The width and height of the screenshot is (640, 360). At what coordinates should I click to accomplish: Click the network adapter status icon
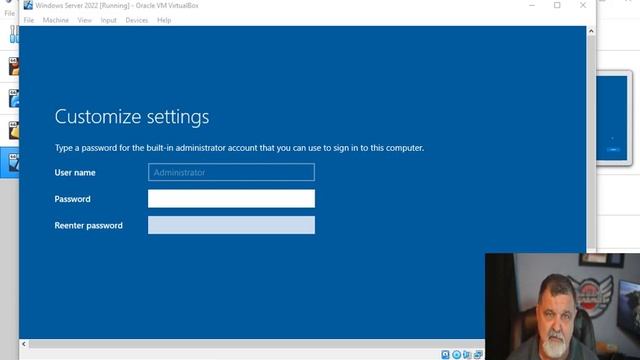[478, 355]
